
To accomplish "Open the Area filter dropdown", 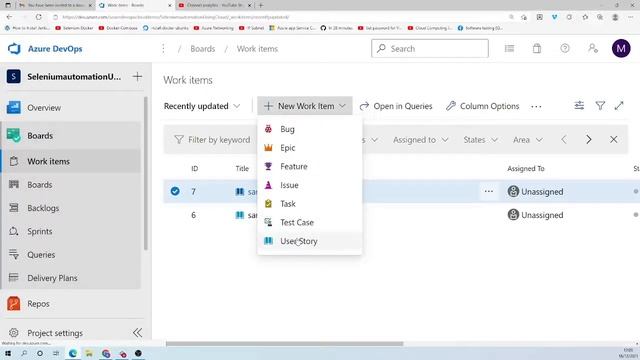I will coord(527,140).
